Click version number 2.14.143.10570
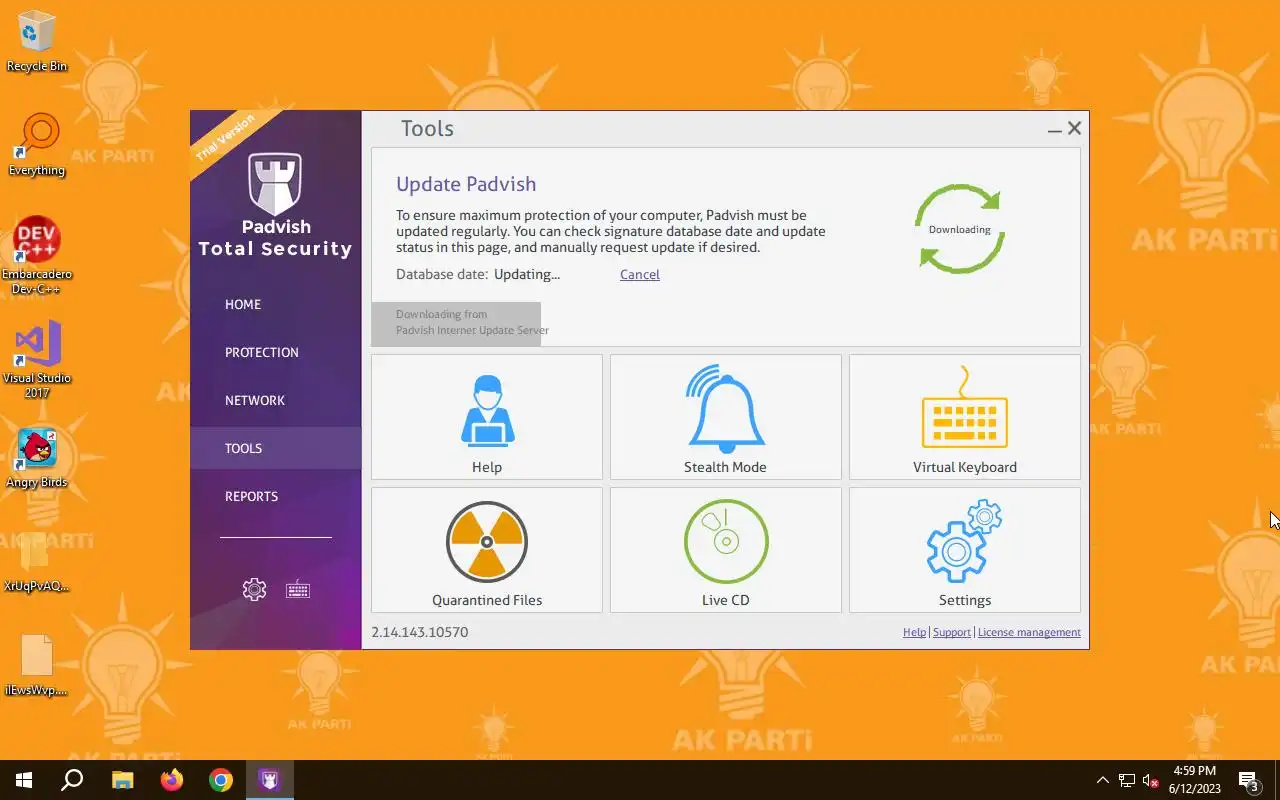This screenshot has height=800, width=1280. tap(420, 632)
